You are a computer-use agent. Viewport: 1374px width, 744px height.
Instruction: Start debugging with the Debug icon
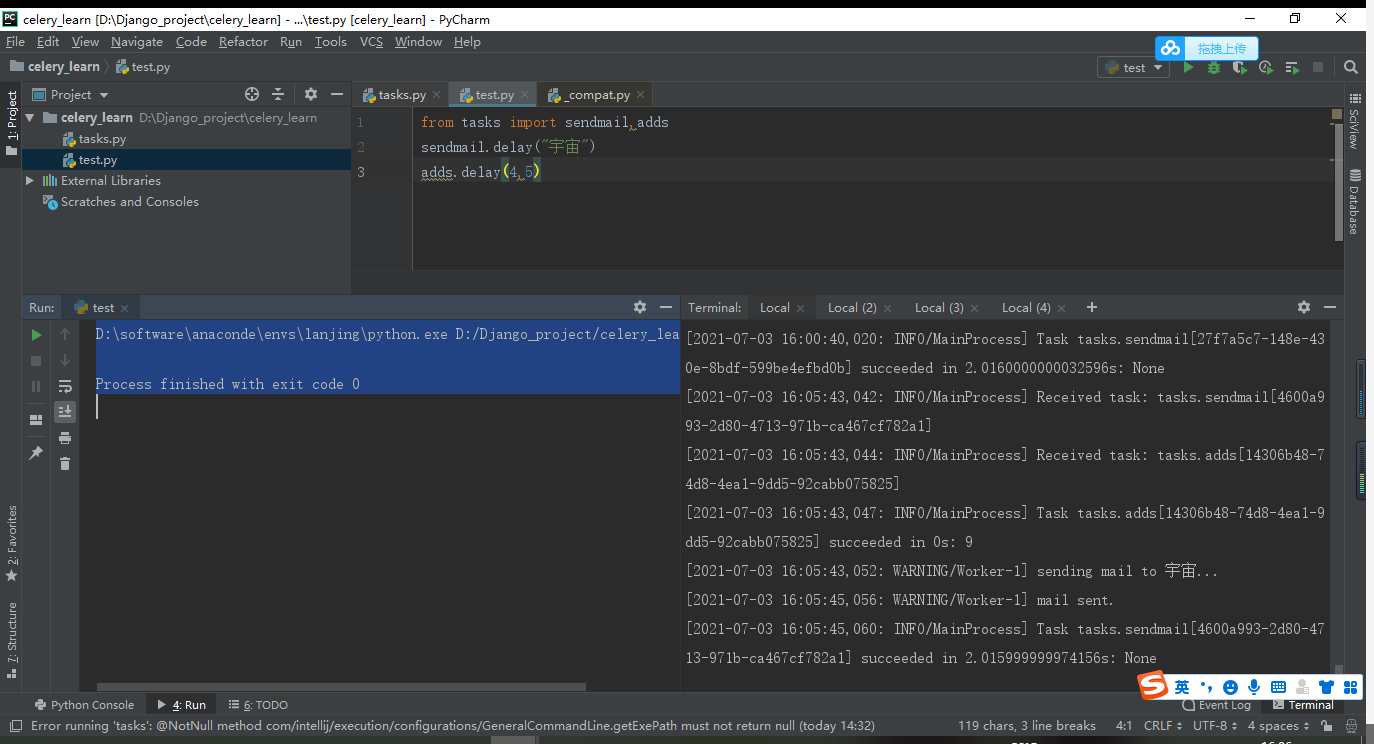(x=1214, y=67)
